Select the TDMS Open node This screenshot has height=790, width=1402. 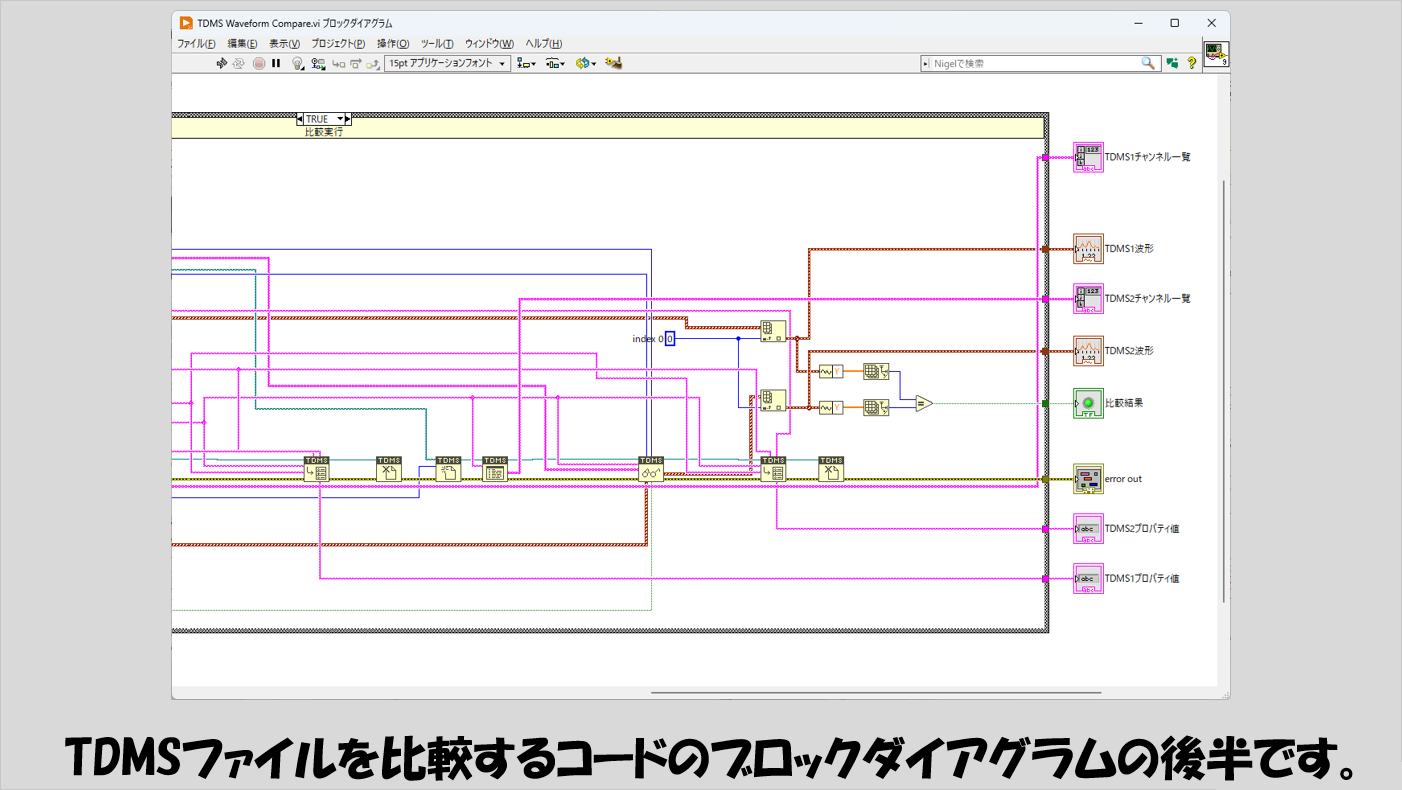tap(448, 469)
